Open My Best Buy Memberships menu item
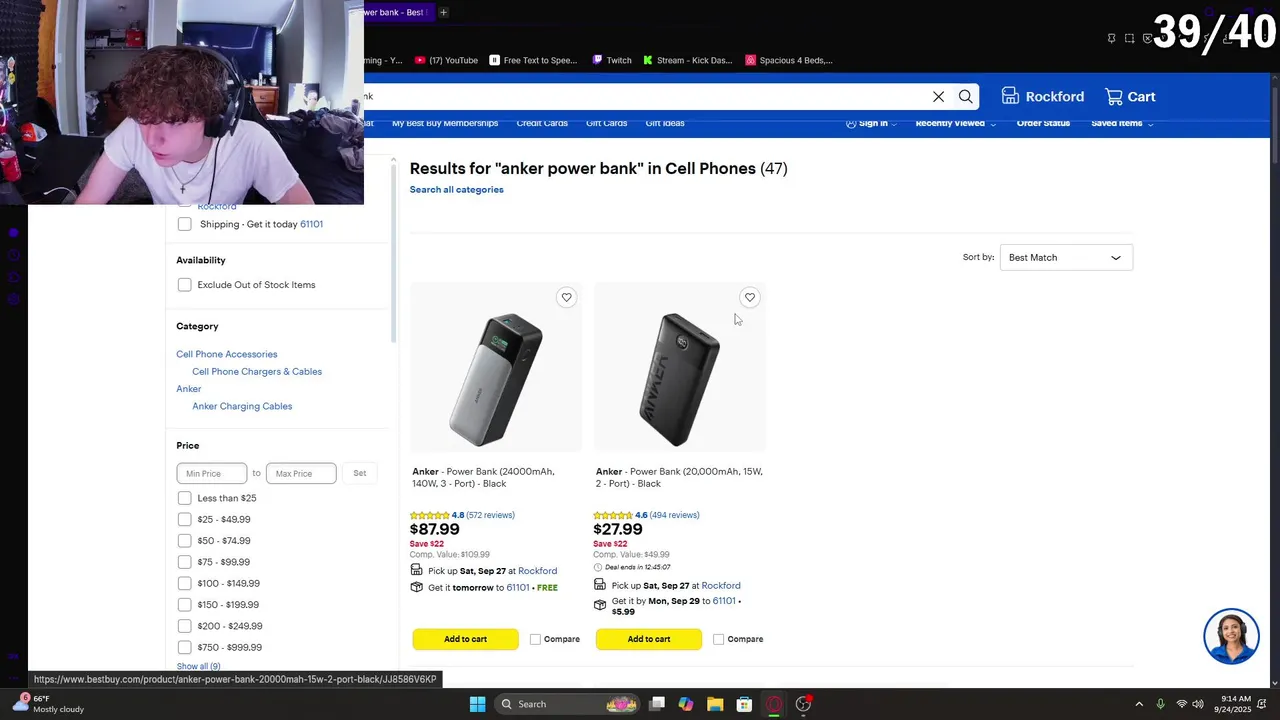Screen dimensions: 1280x720 [x=445, y=123]
